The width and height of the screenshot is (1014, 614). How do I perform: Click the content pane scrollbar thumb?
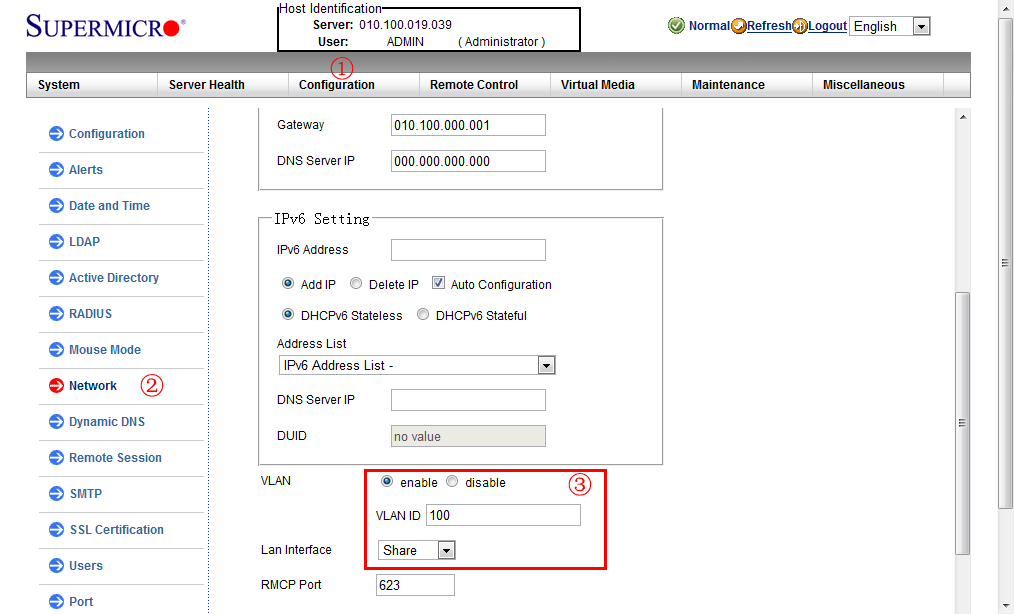(962, 423)
